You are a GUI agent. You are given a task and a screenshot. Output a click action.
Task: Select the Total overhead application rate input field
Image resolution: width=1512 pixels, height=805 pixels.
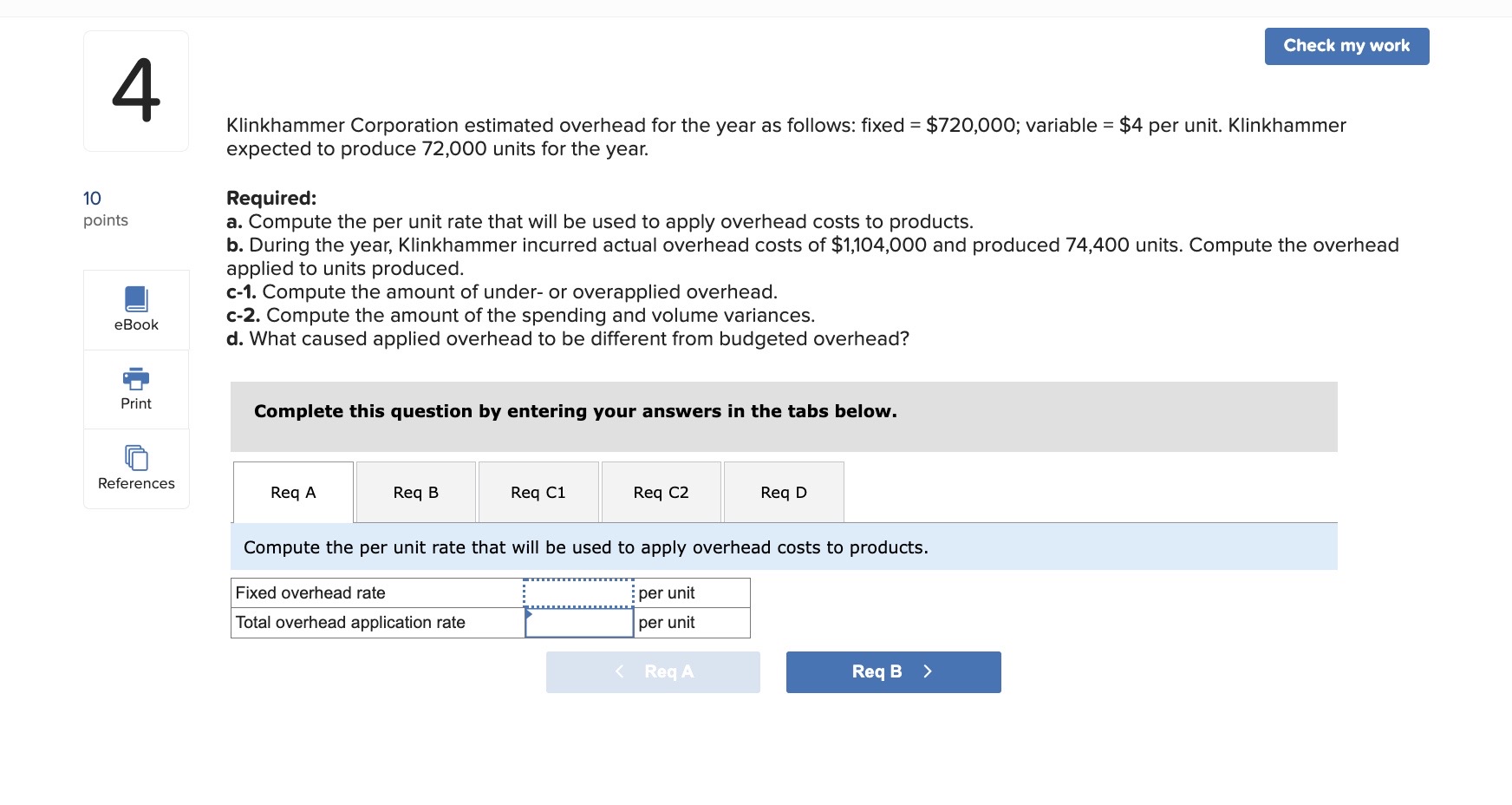[x=578, y=622]
